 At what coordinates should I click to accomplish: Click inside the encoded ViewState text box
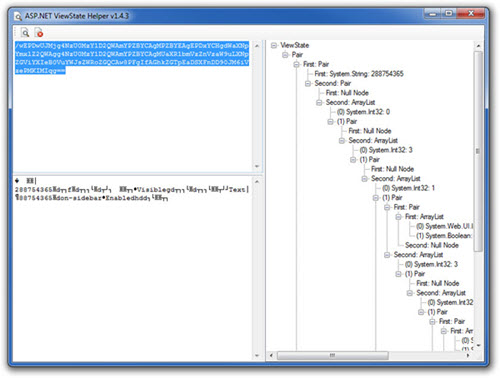coord(133,106)
